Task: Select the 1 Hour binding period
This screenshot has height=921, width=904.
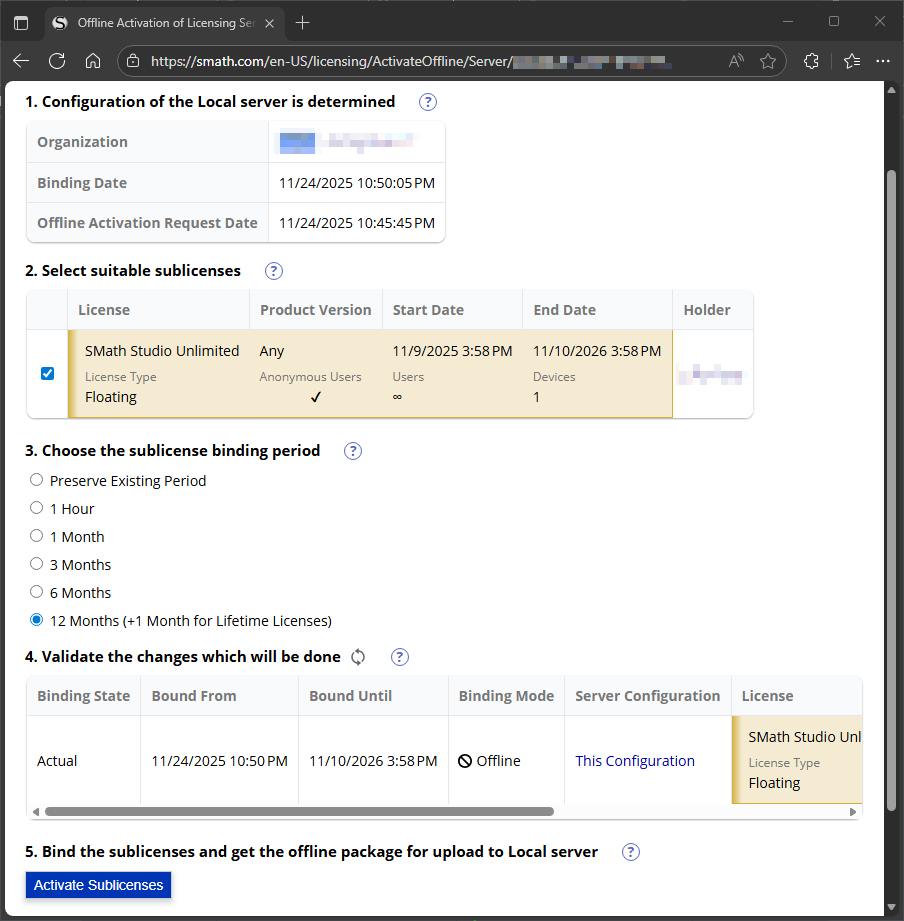Action: click(36, 508)
